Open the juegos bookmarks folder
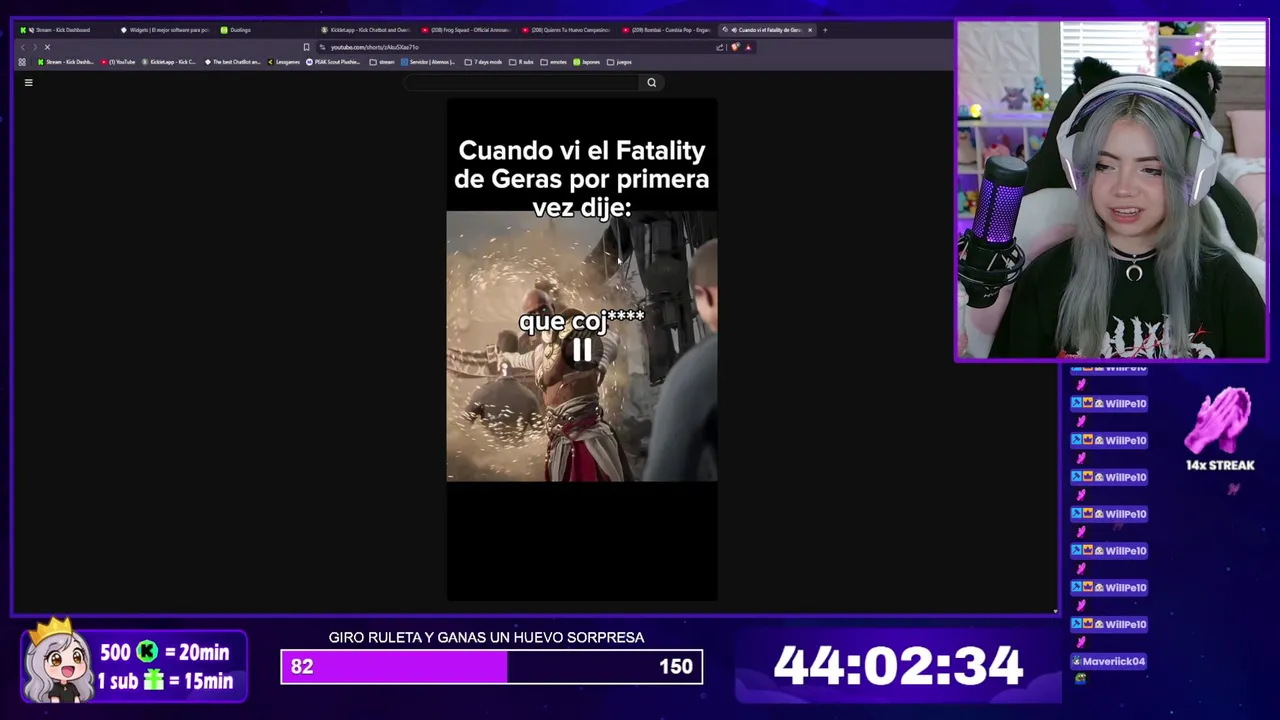 pos(620,62)
